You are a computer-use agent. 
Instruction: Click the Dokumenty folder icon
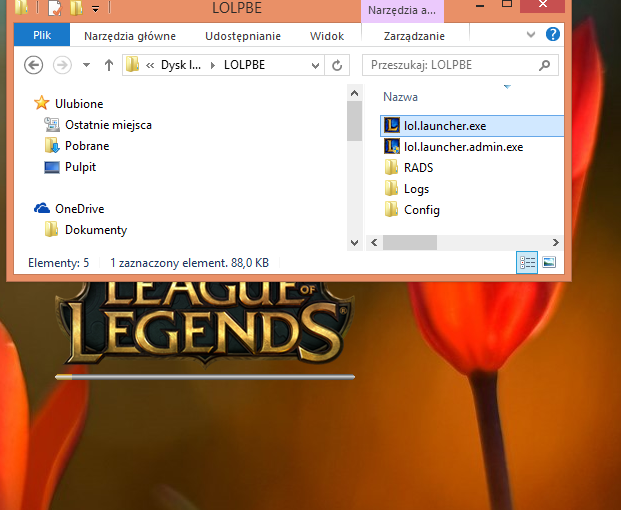coord(51,229)
